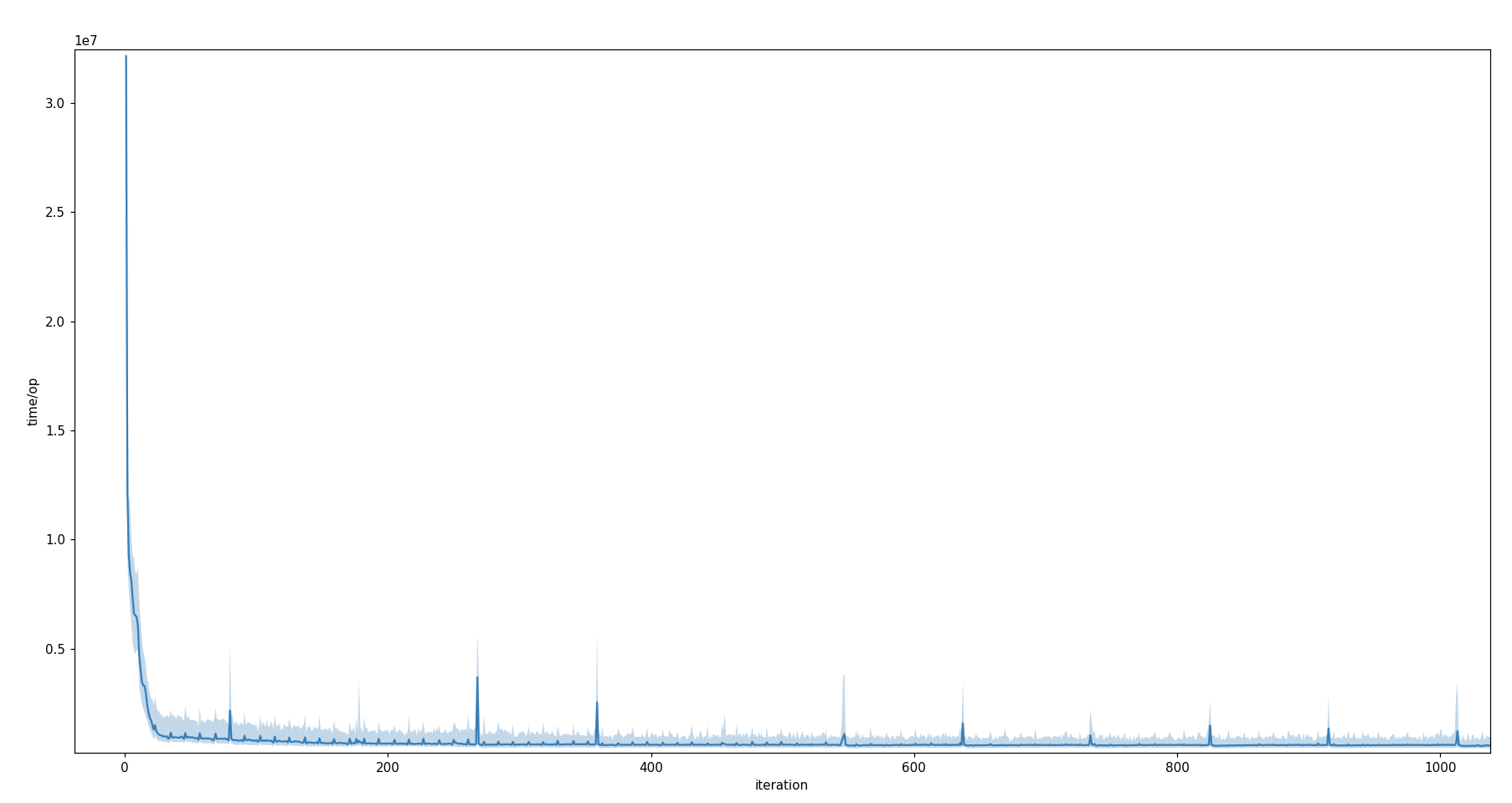This screenshot has height=803, width=1512.
Task: Click the y-axis tick label 0.5
Action: (x=55, y=649)
